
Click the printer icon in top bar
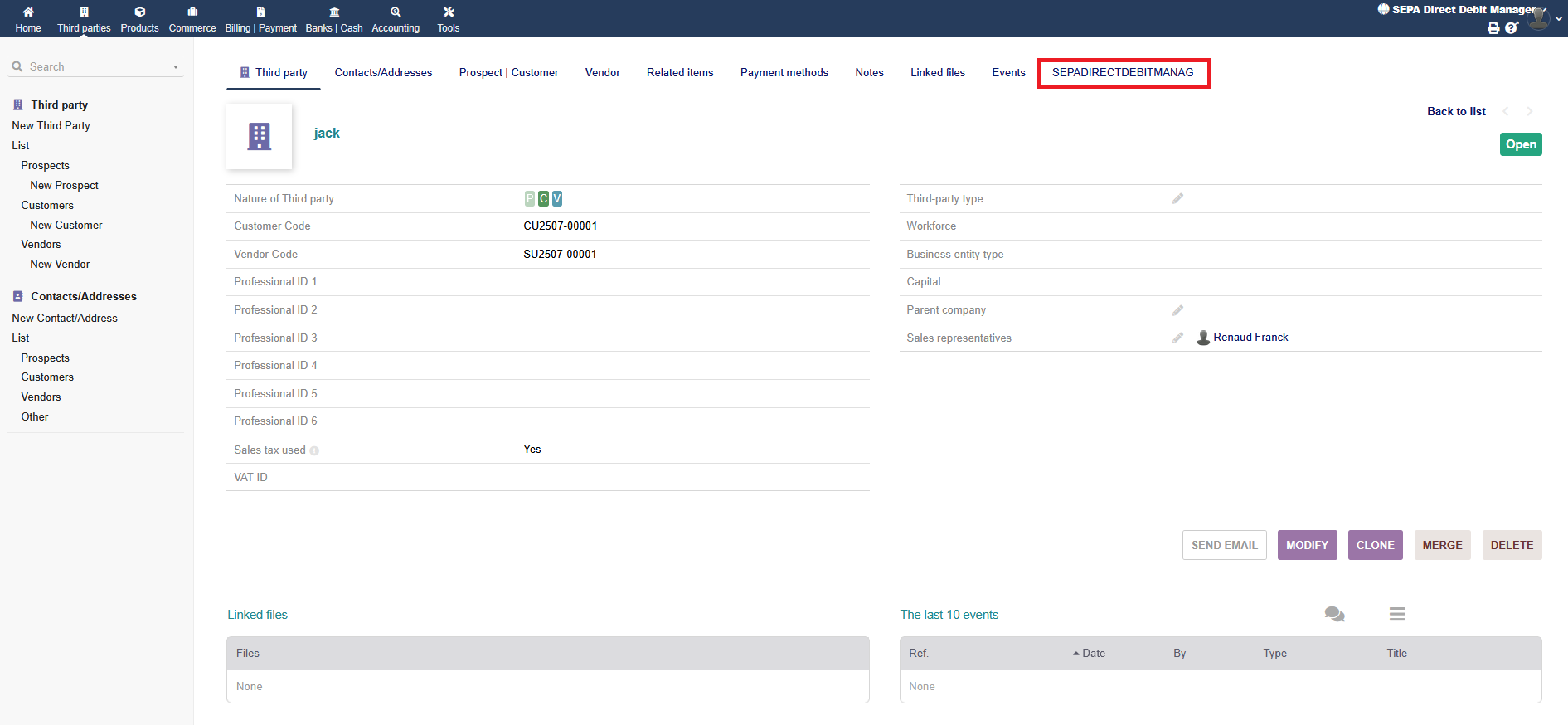[x=1493, y=28]
